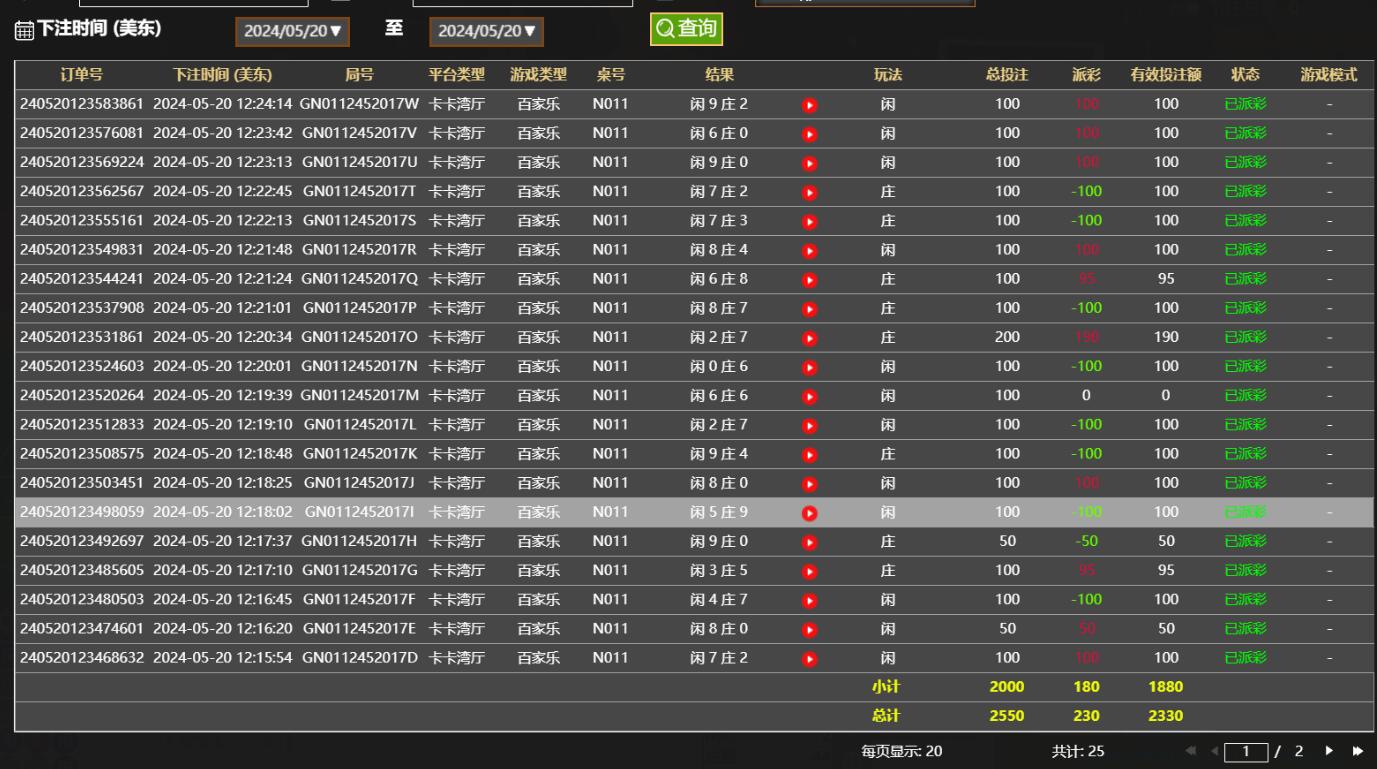Viewport: 1377px width, 769px height.
Task: Select highlighted order number 240520123498059
Action: (x=82, y=513)
